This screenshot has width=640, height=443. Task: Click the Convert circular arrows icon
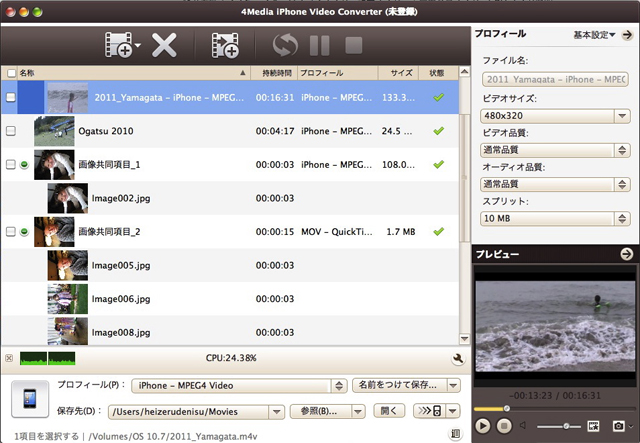[x=285, y=45]
